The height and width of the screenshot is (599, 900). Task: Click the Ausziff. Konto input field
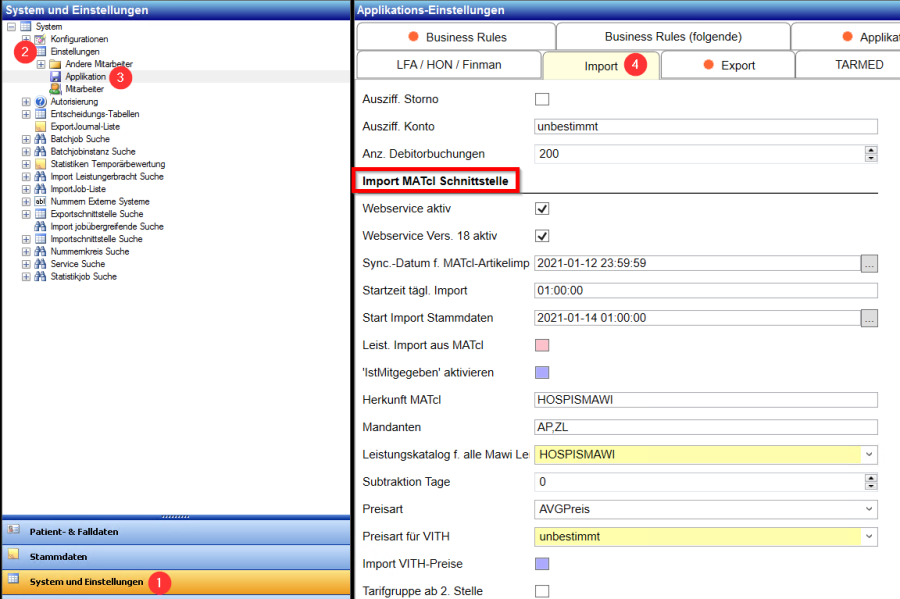(x=705, y=126)
